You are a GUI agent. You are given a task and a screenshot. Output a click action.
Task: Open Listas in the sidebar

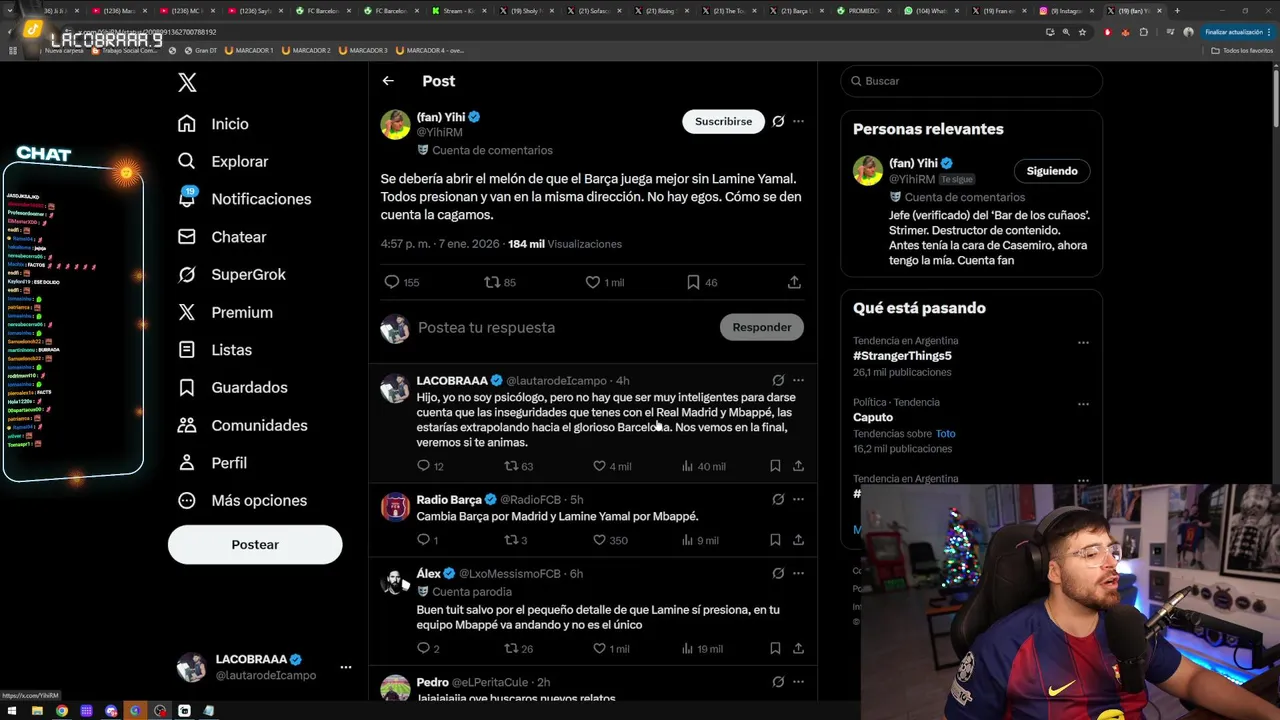point(214,350)
